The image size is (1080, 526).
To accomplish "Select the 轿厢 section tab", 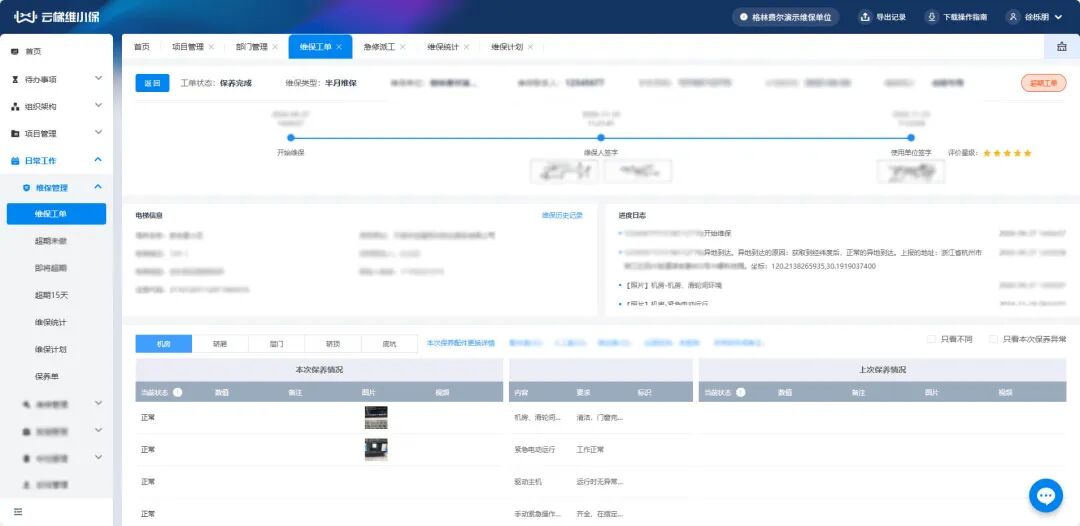I will [x=220, y=343].
